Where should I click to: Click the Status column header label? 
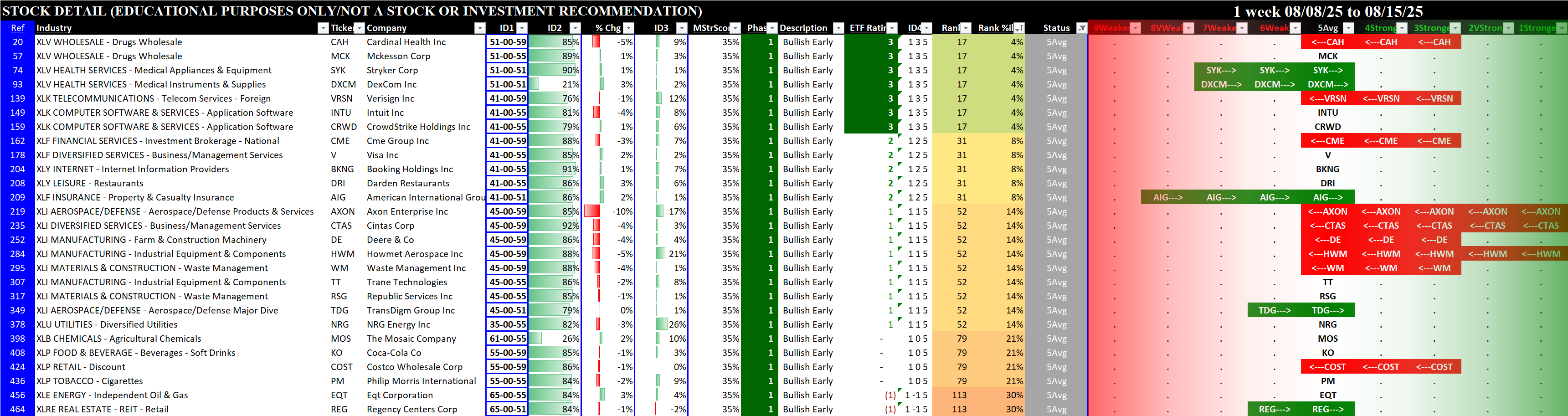coord(1056,28)
